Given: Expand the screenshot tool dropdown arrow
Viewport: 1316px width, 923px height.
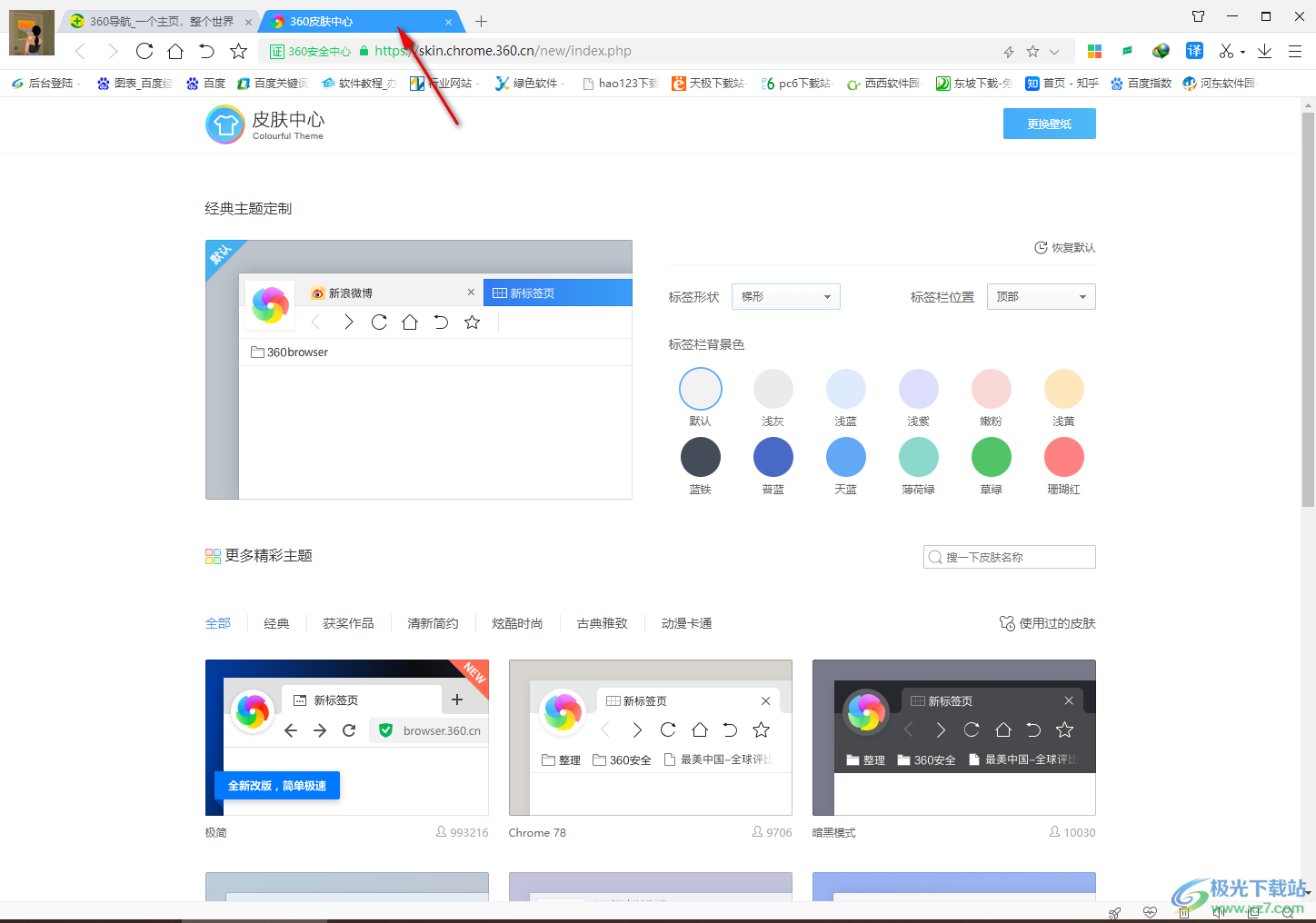Looking at the screenshot, I should tap(1242, 53).
